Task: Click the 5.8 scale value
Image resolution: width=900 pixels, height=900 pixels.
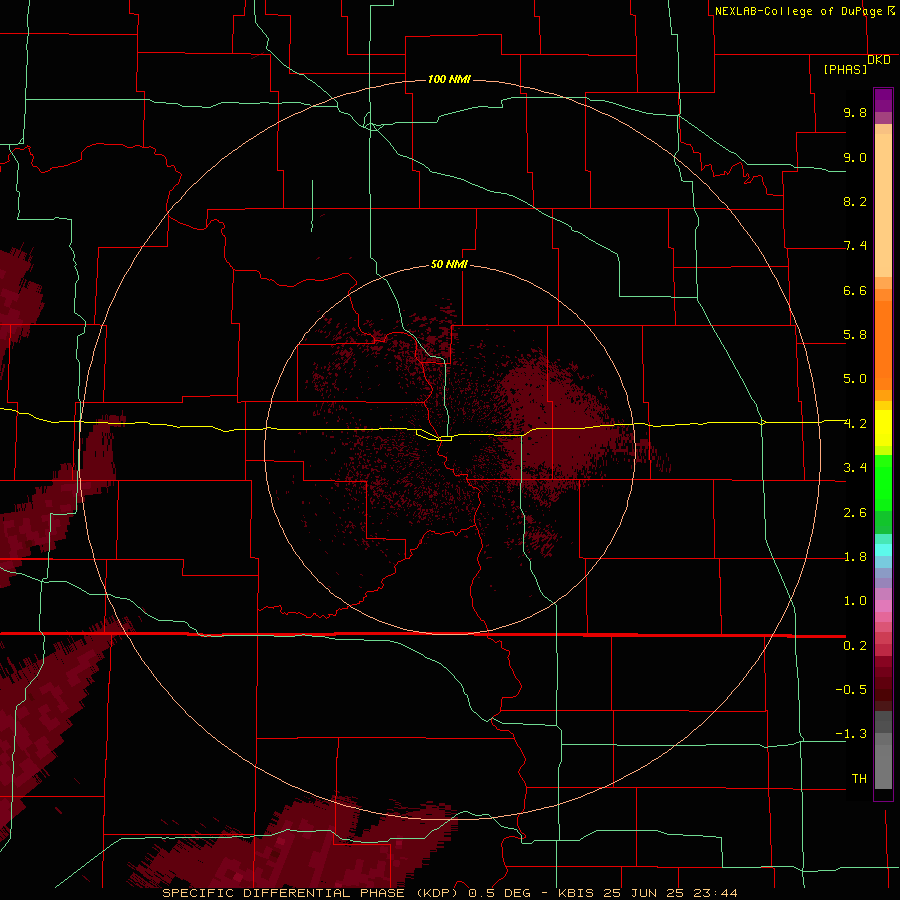Action: click(855, 335)
